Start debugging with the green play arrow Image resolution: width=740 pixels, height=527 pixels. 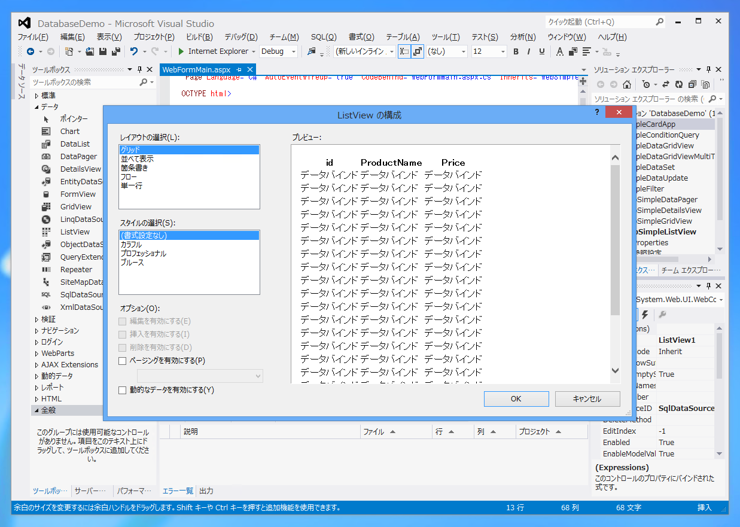(x=181, y=51)
